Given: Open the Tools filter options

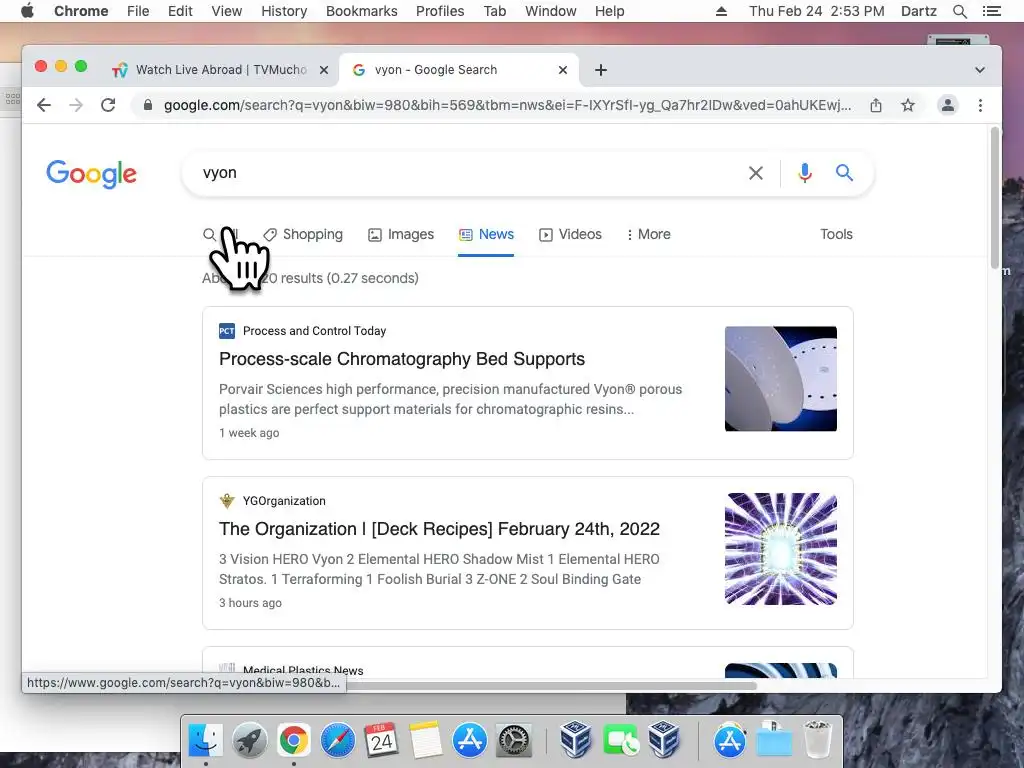Looking at the screenshot, I should click(x=836, y=234).
